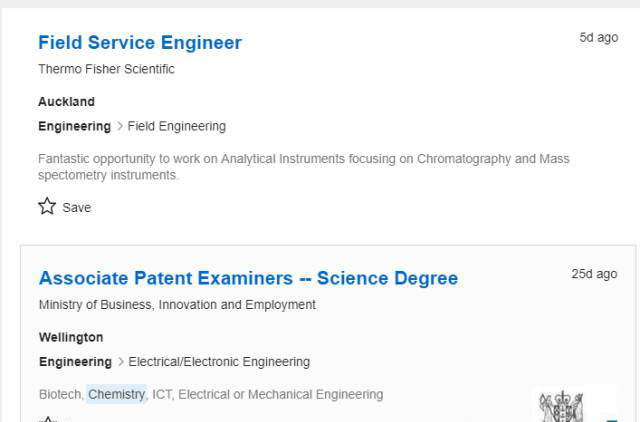Click the chevron arrow before Electrical/Electronic Engineering
The image size is (642, 422).
click(x=120, y=362)
